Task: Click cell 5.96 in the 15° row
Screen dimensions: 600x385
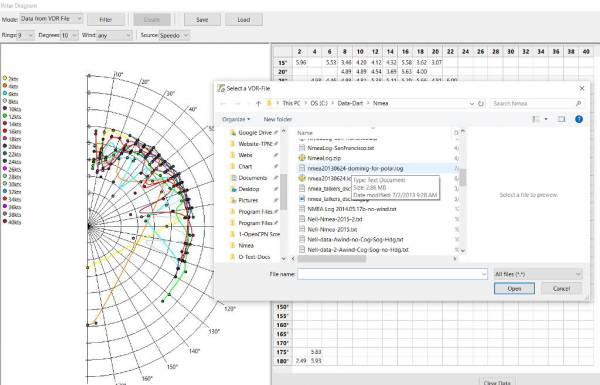Action: click(301, 62)
